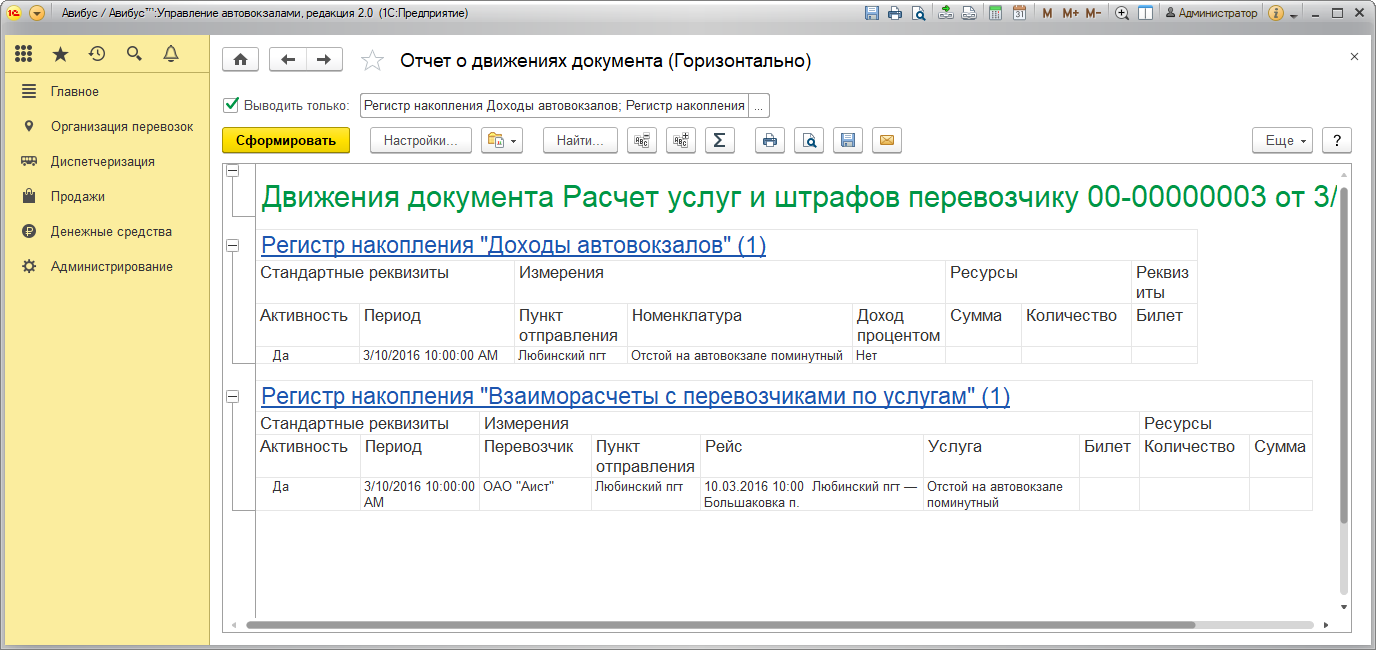Open the sections menu grid icon
The height and width of the screenshot is (650, 1376).
coord(24,54)
